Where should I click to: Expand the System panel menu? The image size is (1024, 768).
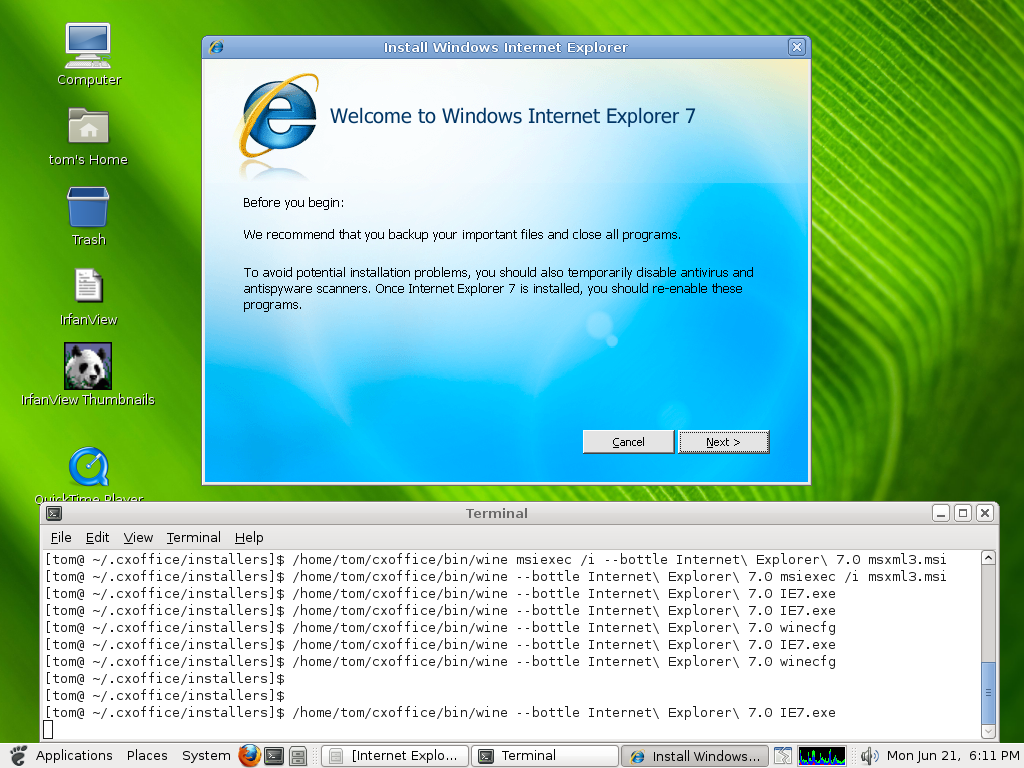206,756
